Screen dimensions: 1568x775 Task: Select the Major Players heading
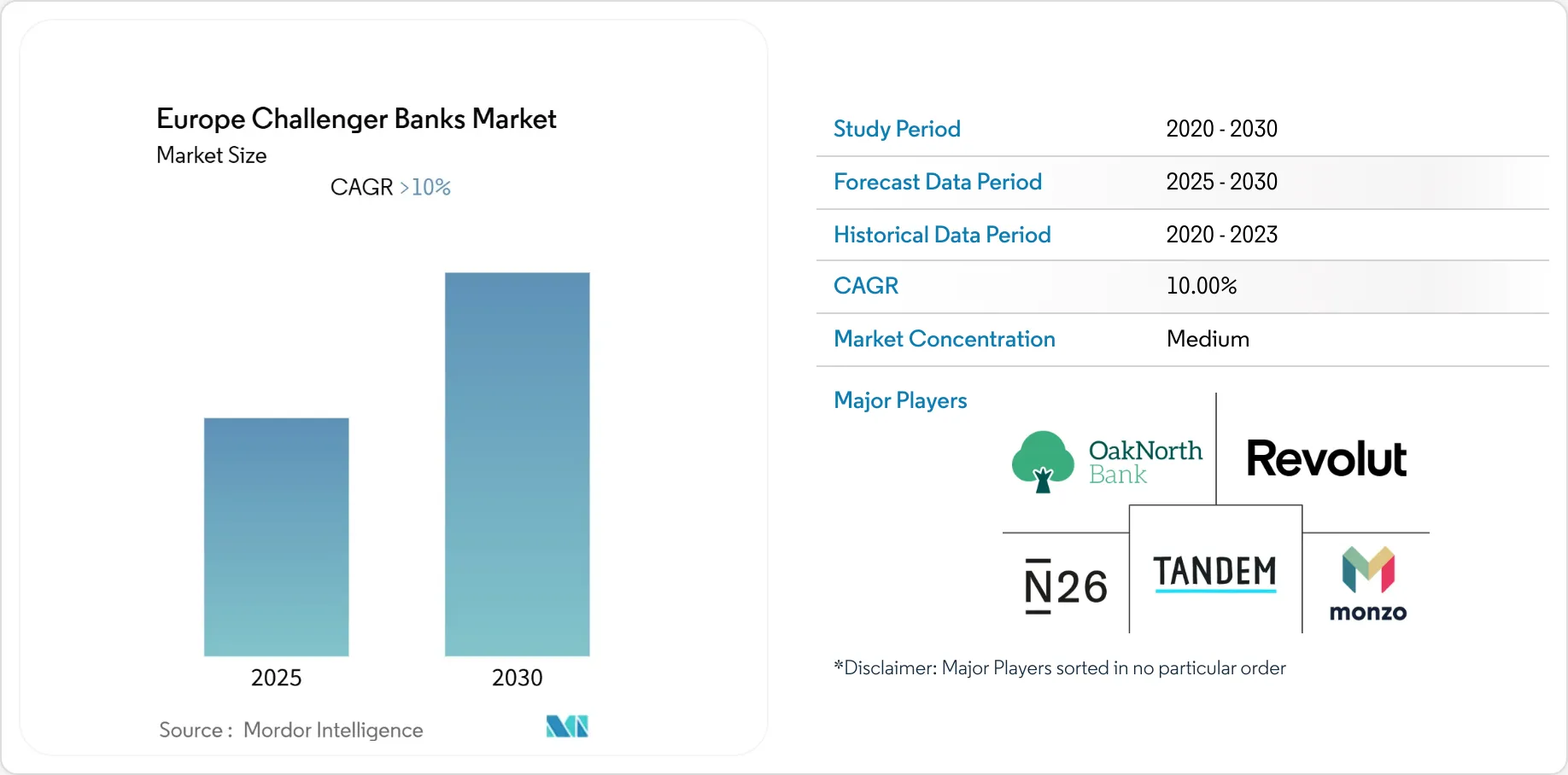coord(900,400)
